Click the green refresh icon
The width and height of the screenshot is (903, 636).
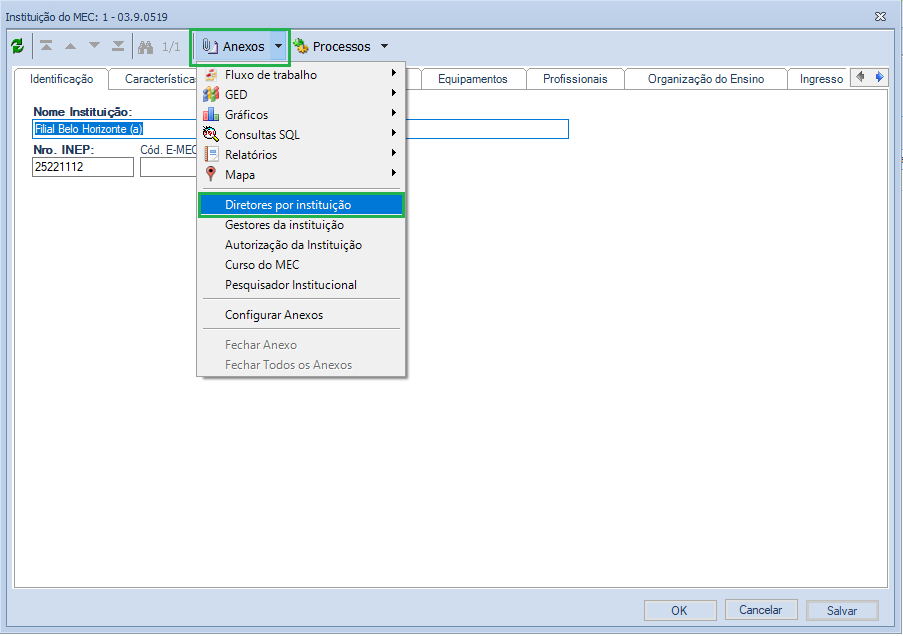point(17,46)
